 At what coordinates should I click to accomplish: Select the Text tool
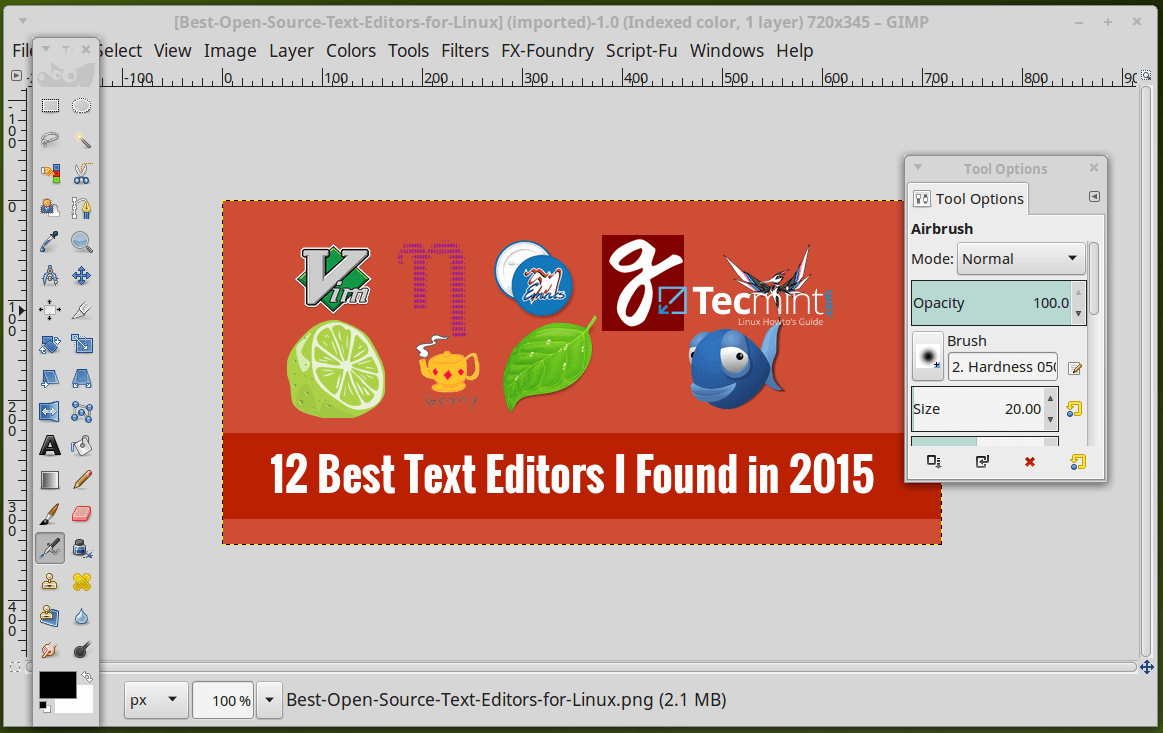[49, 445]
